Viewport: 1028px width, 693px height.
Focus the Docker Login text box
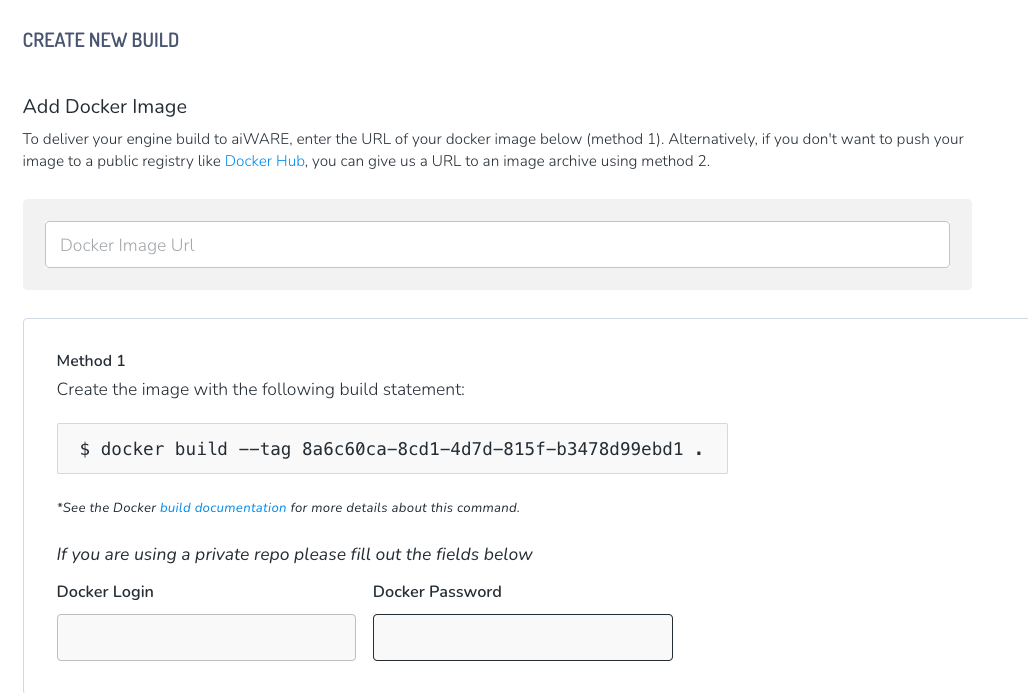point(206,638)
